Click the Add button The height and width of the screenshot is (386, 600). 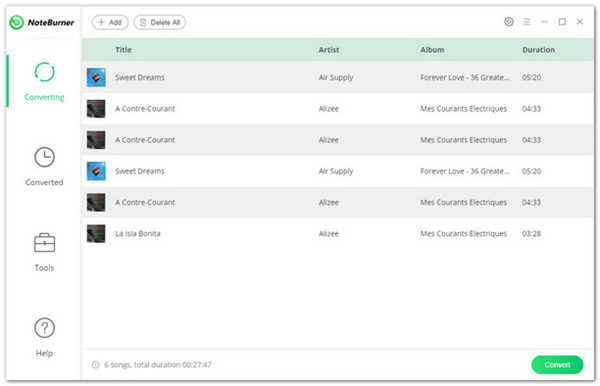tap(110, 22)
